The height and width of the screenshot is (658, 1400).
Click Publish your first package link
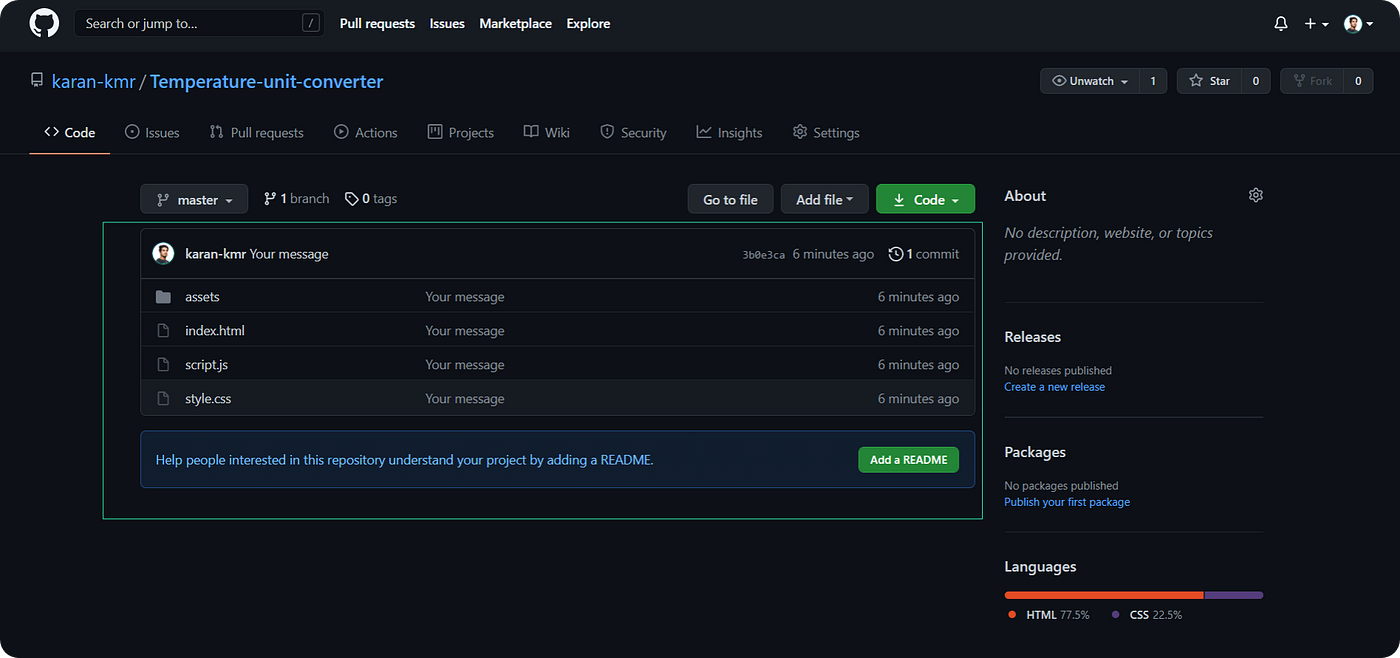click(x=1067, y=502)
